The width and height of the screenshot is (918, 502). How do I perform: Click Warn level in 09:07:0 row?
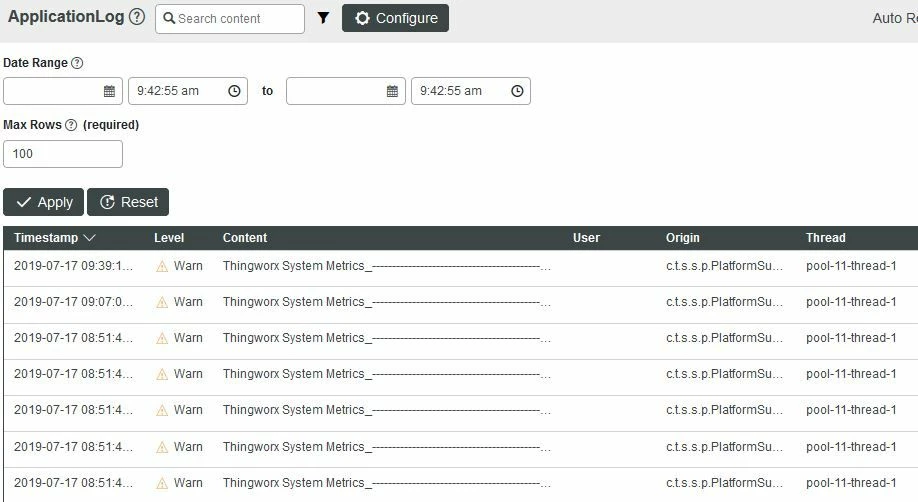[x=188, y=302]
